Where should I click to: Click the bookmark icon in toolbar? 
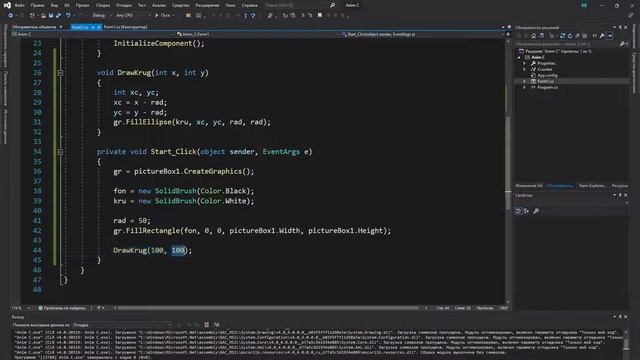(320, 16)
